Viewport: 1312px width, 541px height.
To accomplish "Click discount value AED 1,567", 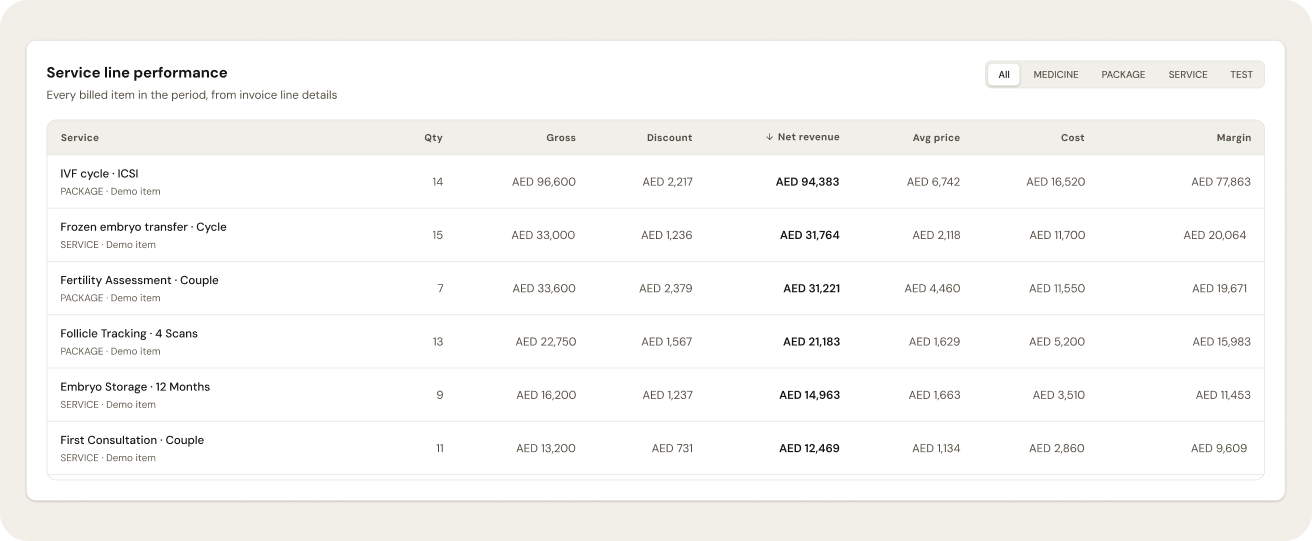I will pyautogui.click(x=667, y=342).
